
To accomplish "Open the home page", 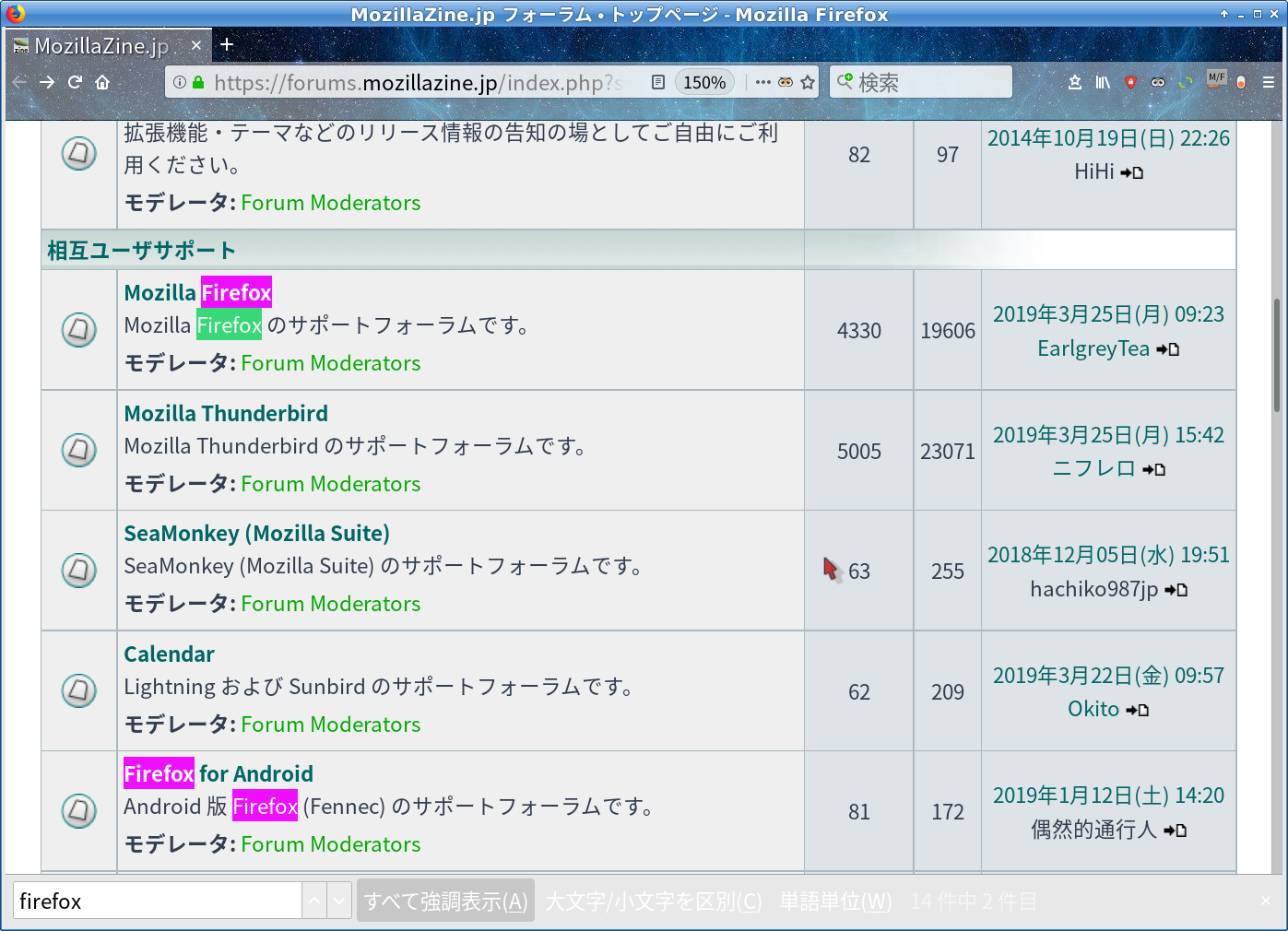I will coord(102,82).
